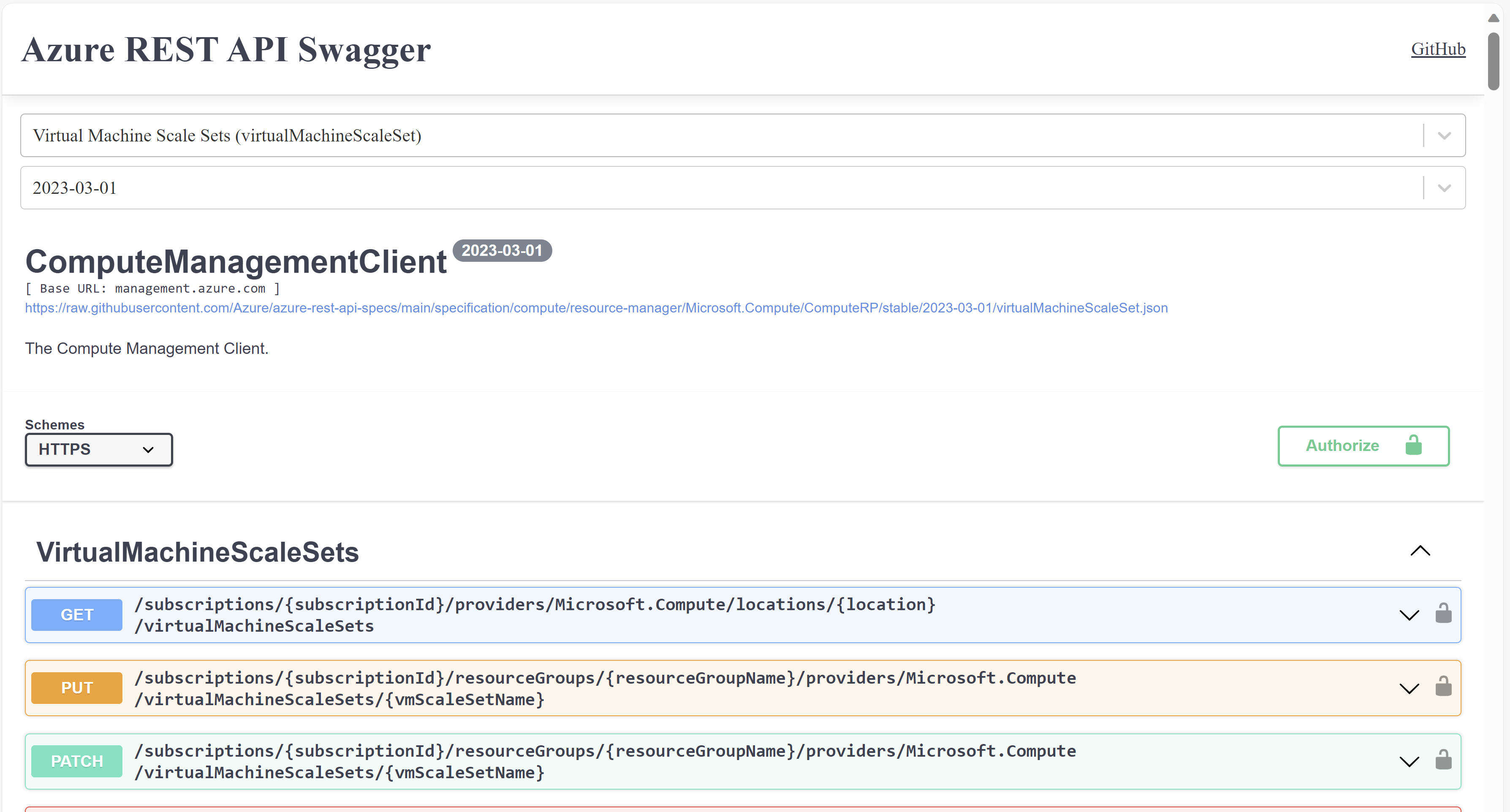This screenshot has width=1510, height=812.
Task: Expand the PATCH vmScaleSetName operation chevron
Action: (x=1409, y=762)
